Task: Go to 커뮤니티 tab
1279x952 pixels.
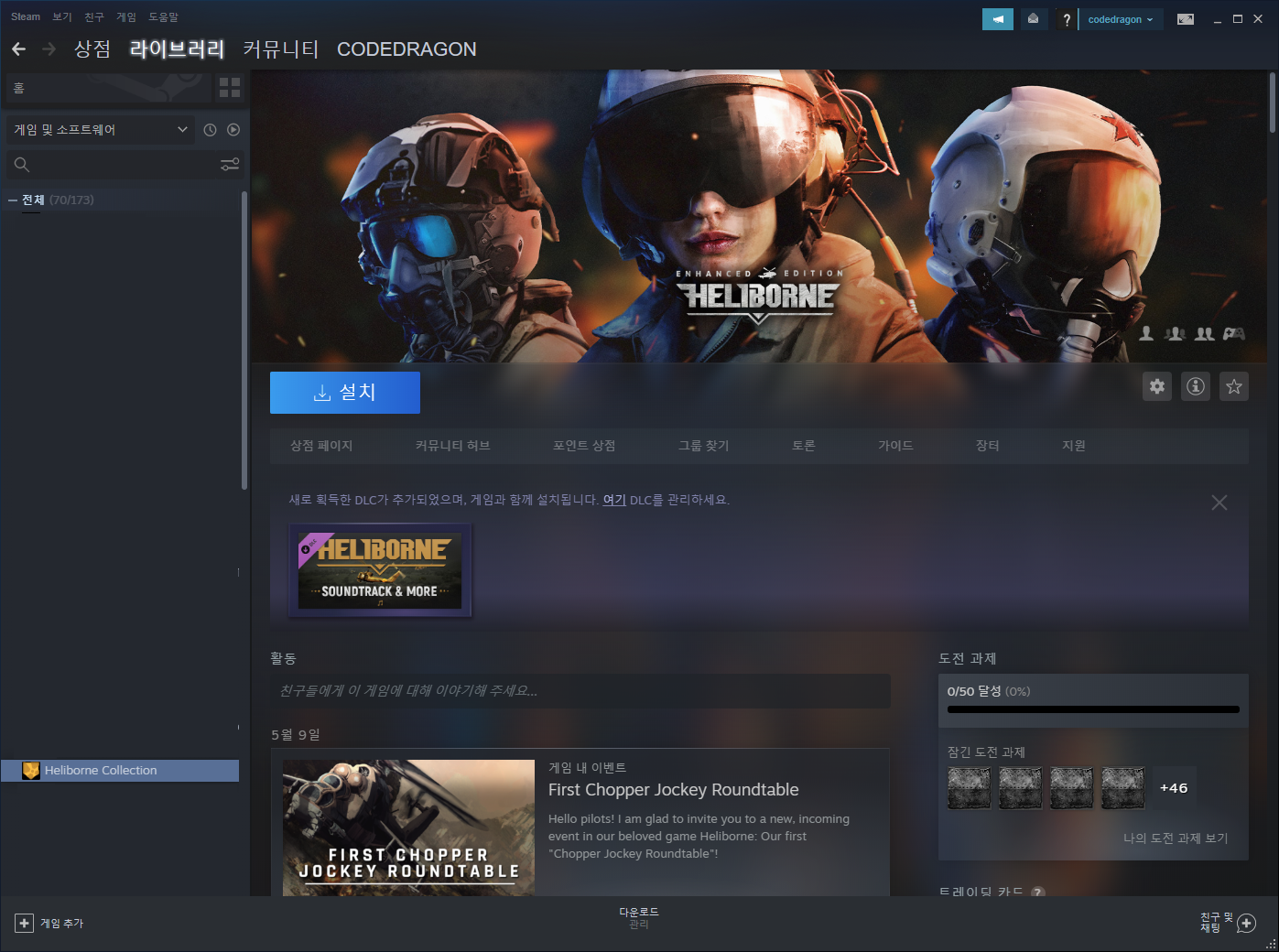Action: [x=281, y=49]
